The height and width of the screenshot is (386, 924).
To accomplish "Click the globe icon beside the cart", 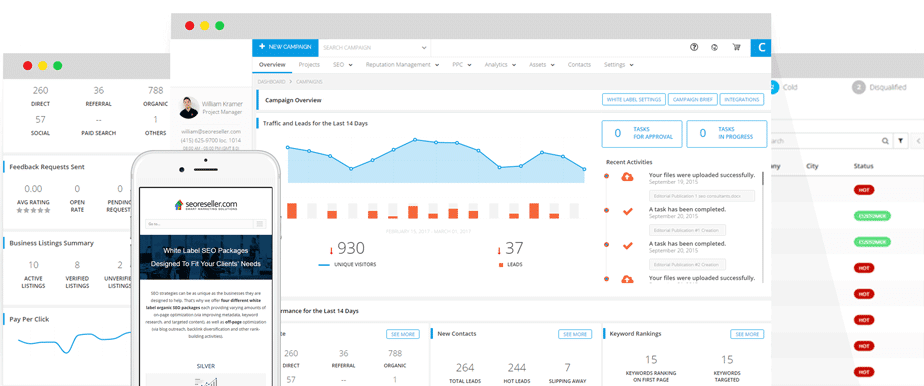I will [x=714, y=48].
